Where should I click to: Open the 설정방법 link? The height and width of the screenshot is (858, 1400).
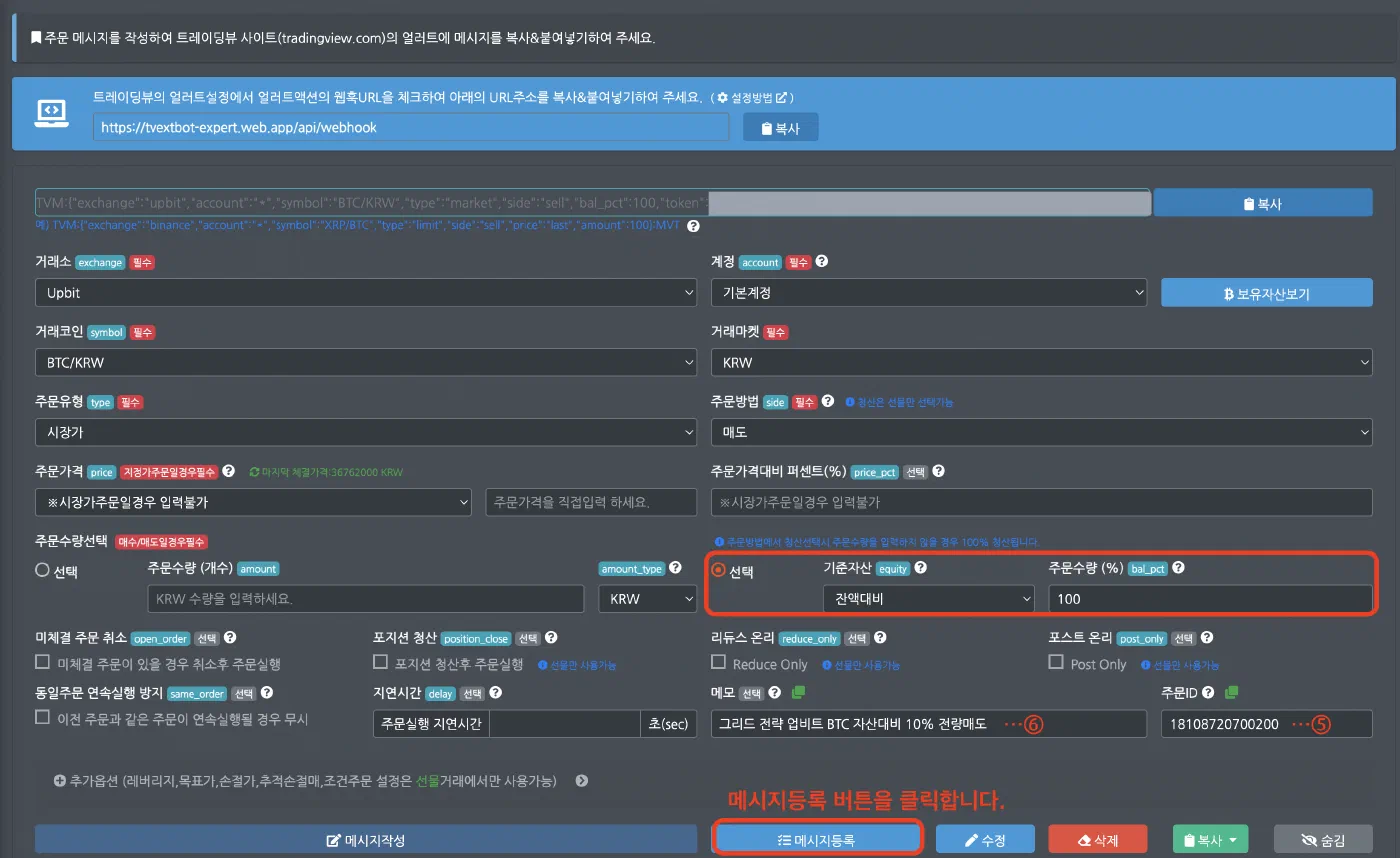coord(753,98)
